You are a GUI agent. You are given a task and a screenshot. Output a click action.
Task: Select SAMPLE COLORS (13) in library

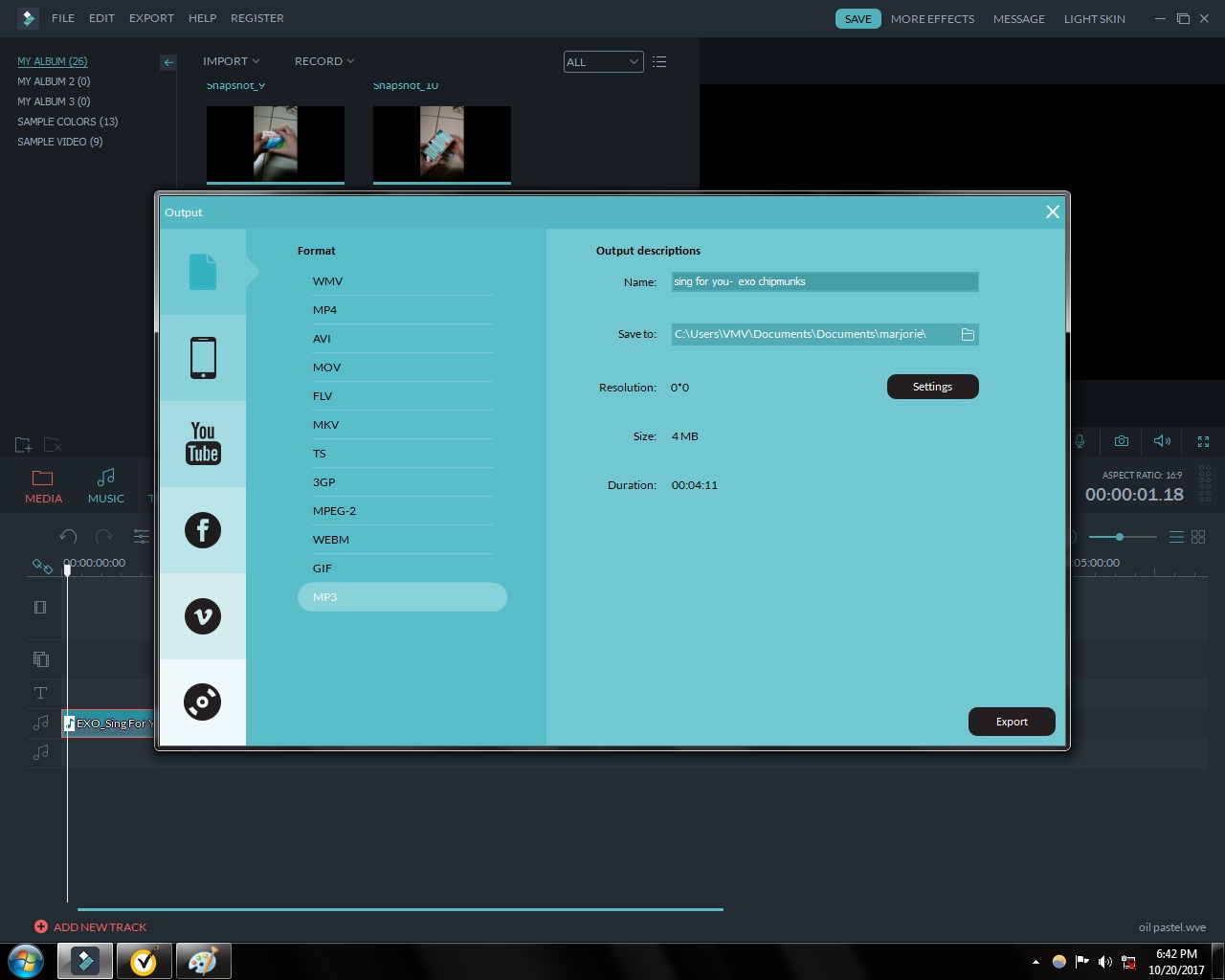pyautogui.click(x=68, y=122)
